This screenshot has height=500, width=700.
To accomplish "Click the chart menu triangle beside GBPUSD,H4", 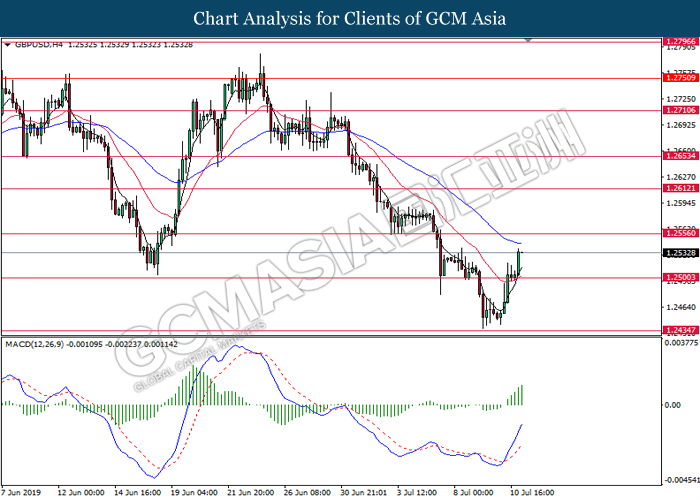I will [x=7, y=45].
